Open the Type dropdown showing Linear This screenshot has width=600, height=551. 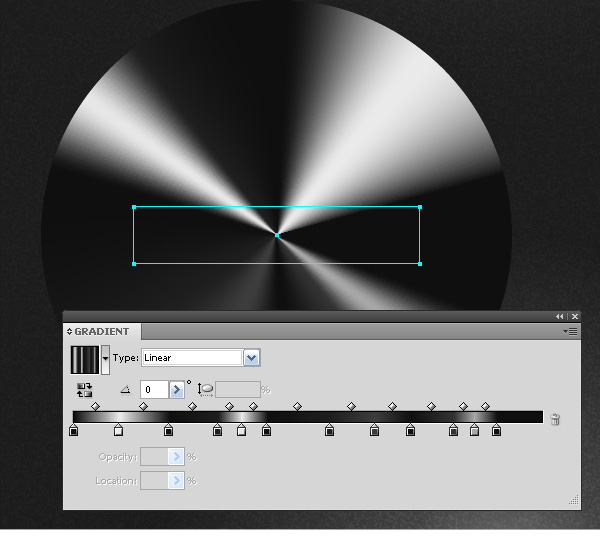[x=201, y=358]
